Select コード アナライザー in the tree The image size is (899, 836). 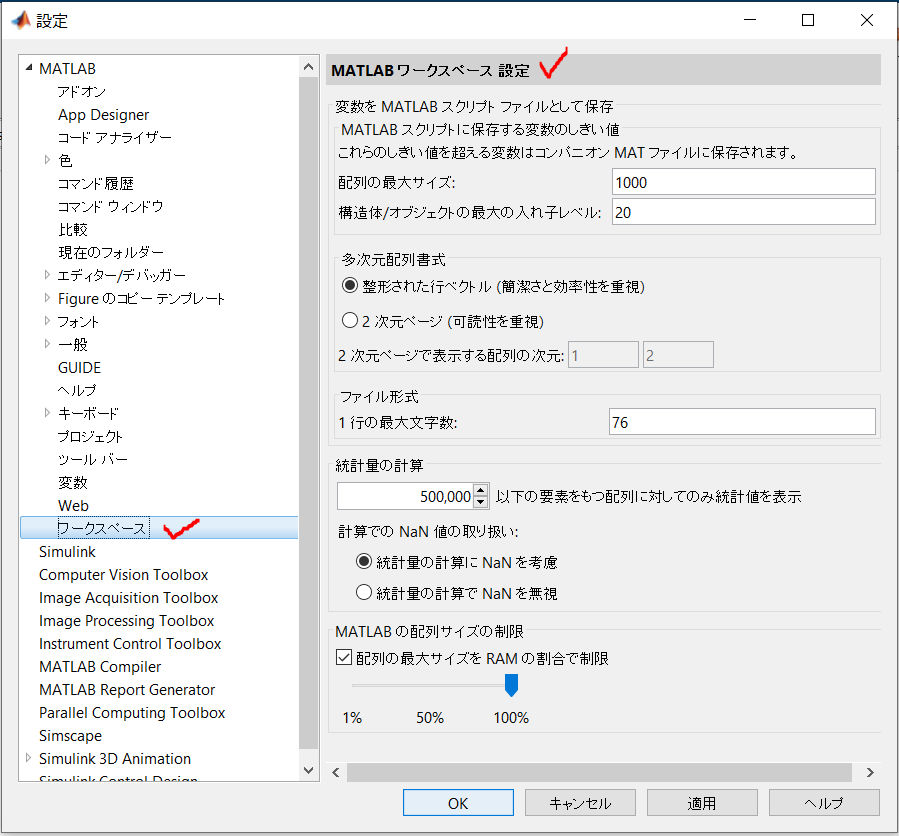click(115, 138)
